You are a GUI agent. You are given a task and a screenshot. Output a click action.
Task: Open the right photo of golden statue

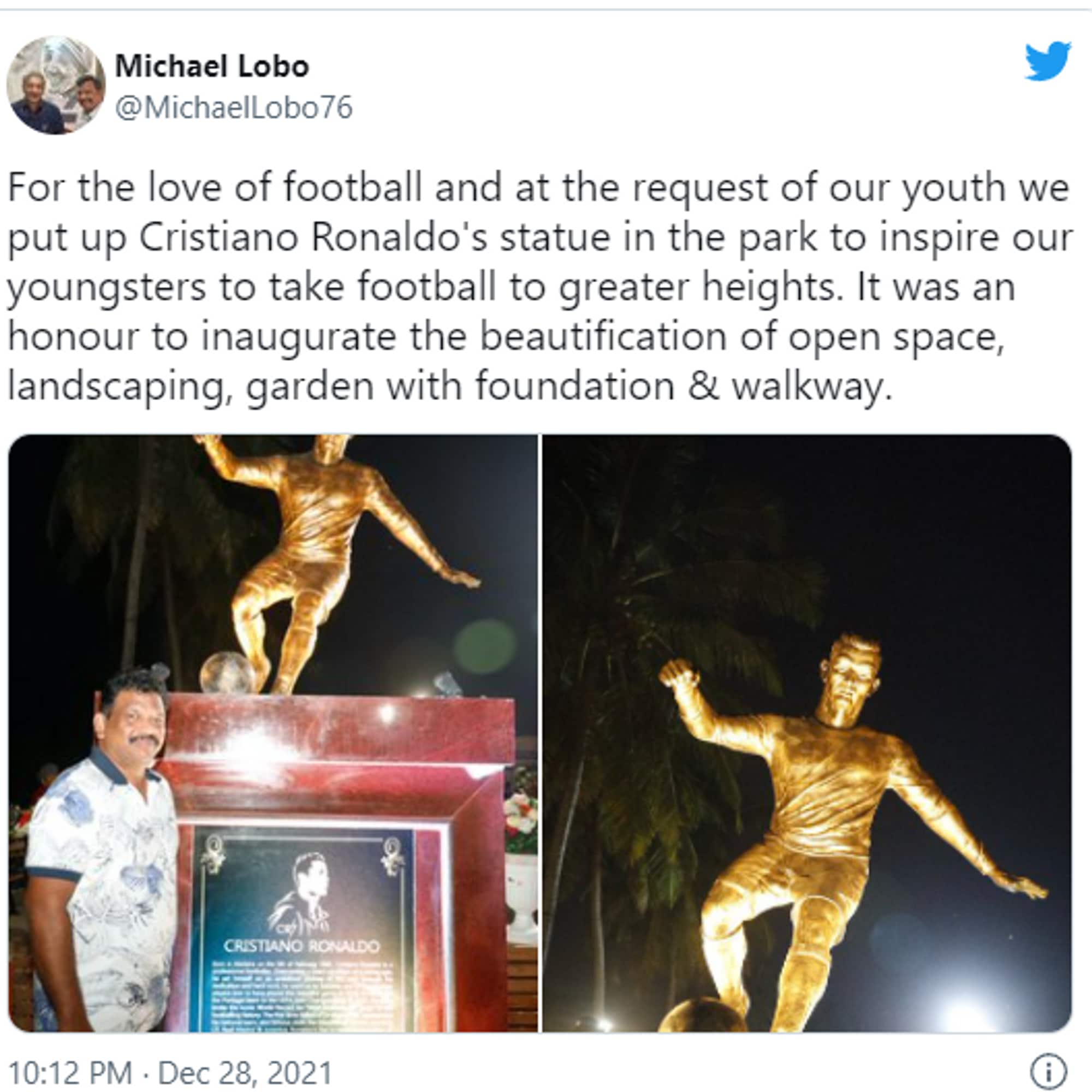pos(807,734)
